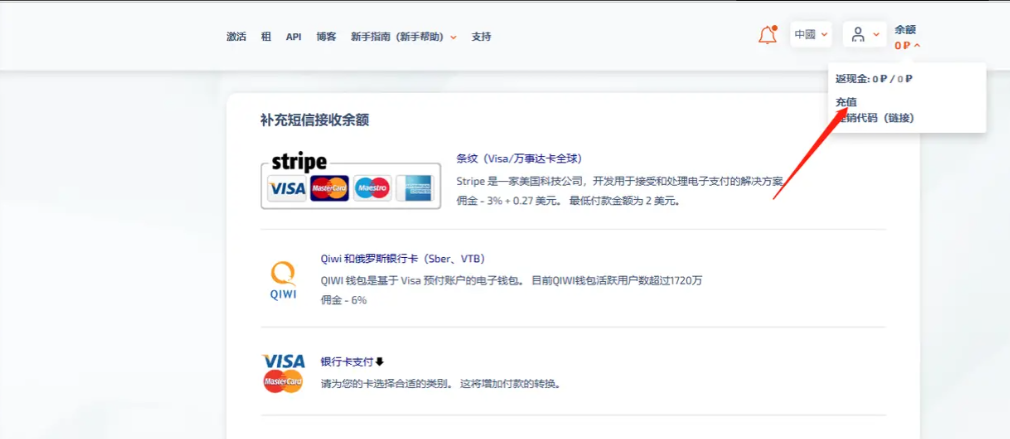Visit the 博客 page
Image resolution: width=1010 pixels, height=439 pixels.
pos(326,37)
